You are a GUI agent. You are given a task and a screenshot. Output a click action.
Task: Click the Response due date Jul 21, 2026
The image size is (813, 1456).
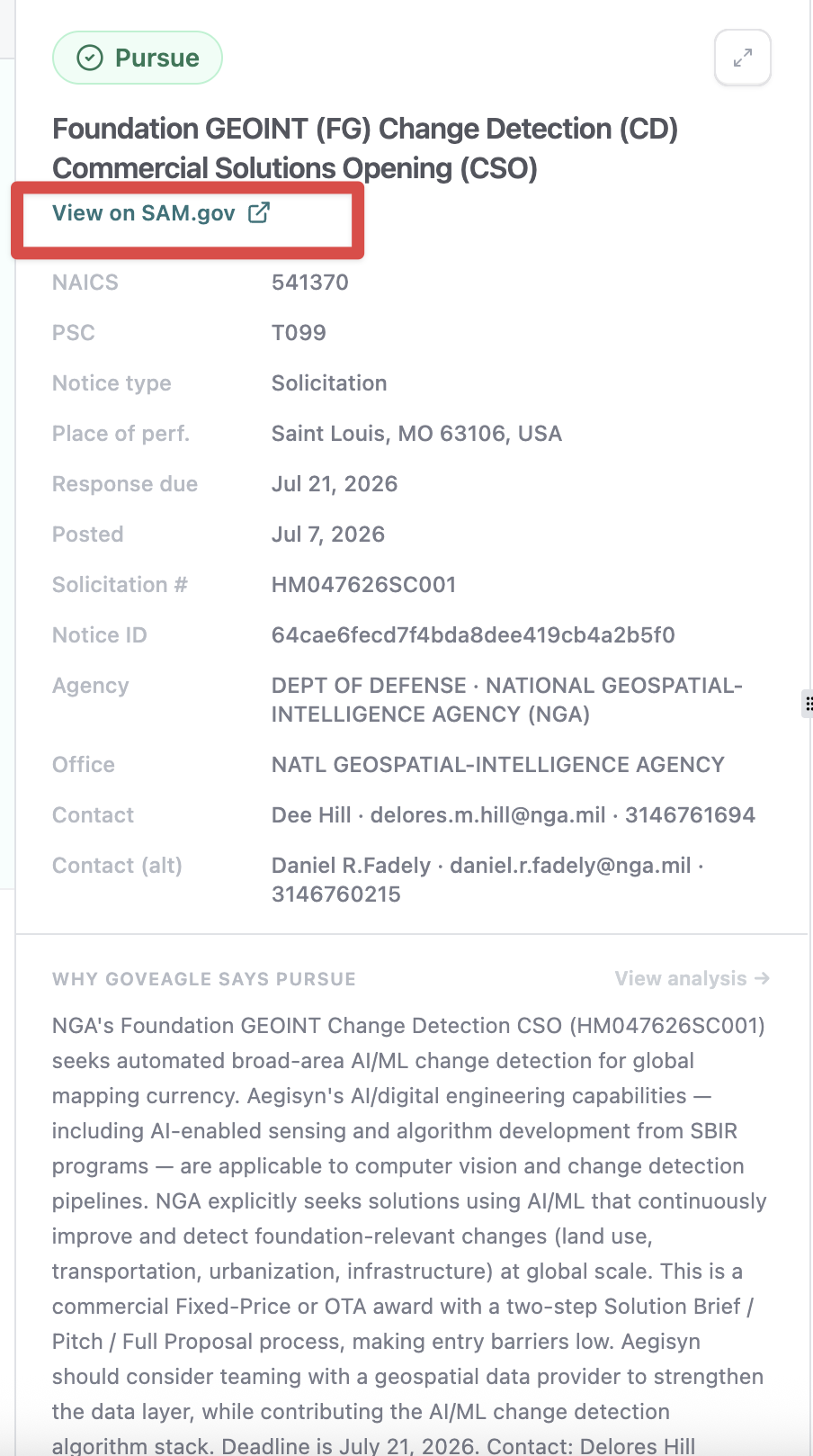tap(335, 484)
